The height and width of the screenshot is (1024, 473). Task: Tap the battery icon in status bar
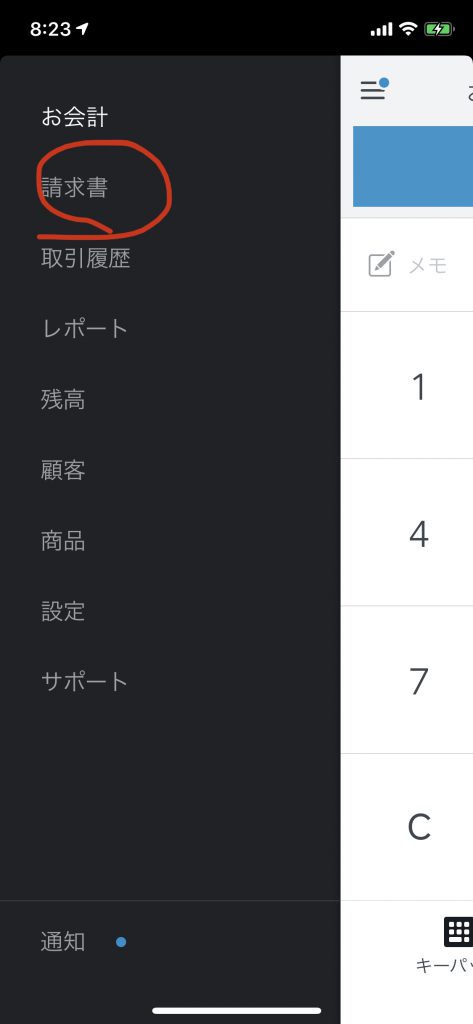[x=439, y=29]
